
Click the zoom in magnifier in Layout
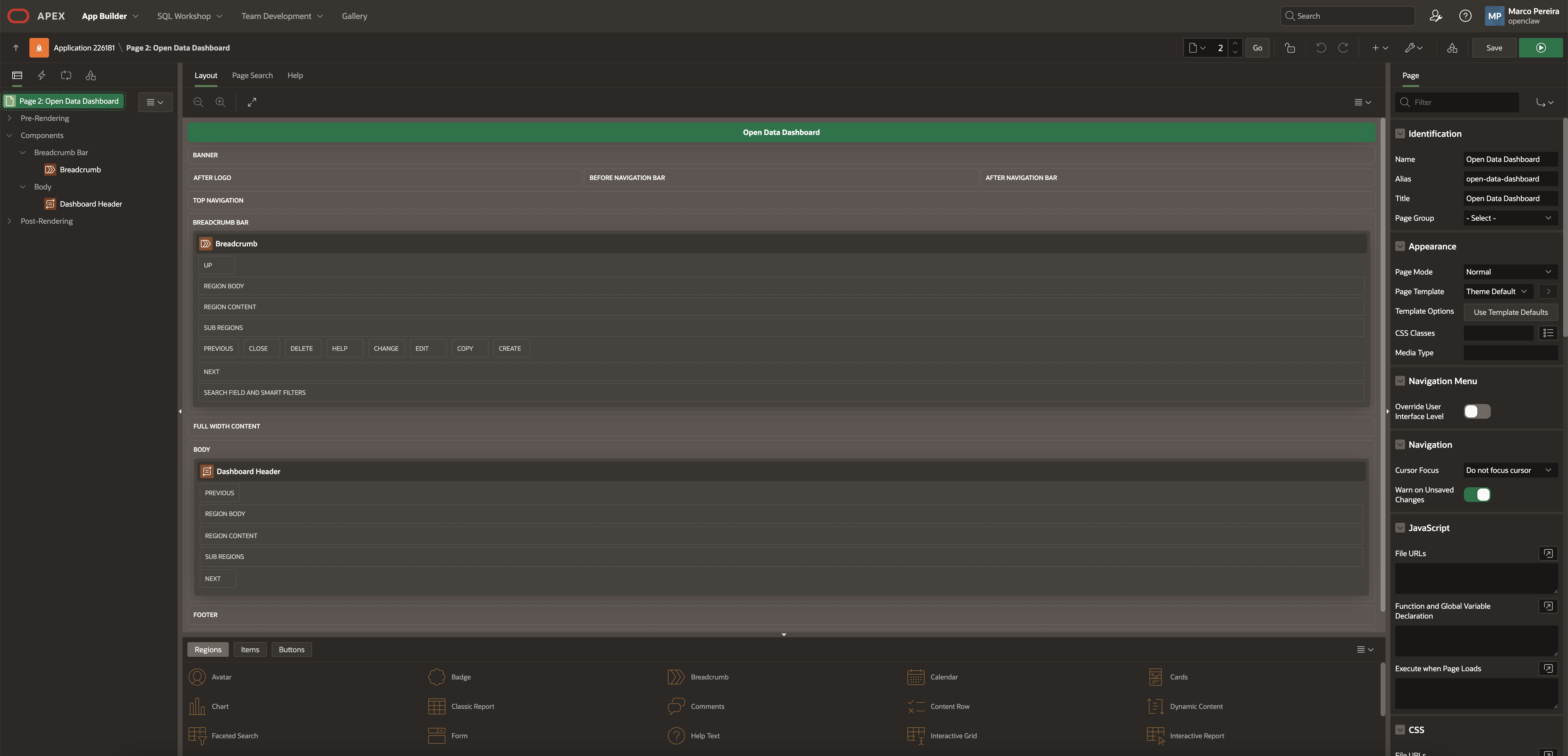point(221,102)
